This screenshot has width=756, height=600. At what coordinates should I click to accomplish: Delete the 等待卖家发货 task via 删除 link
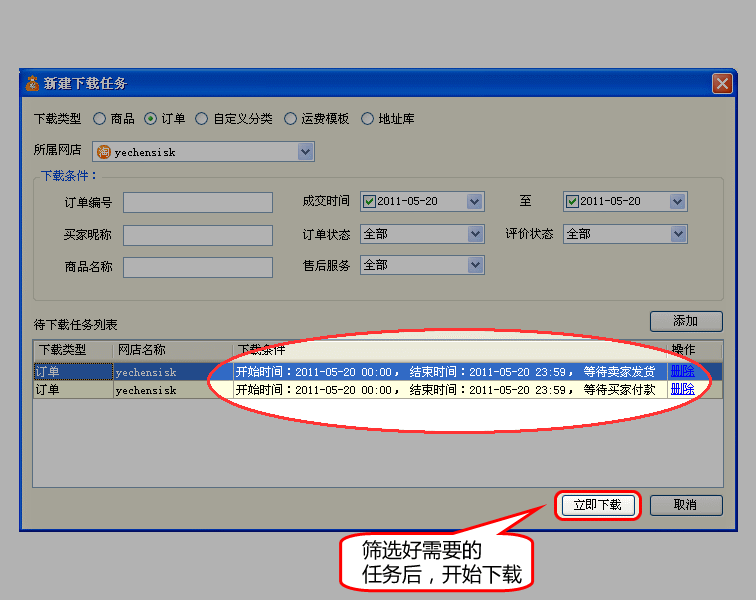click(682, 371)
